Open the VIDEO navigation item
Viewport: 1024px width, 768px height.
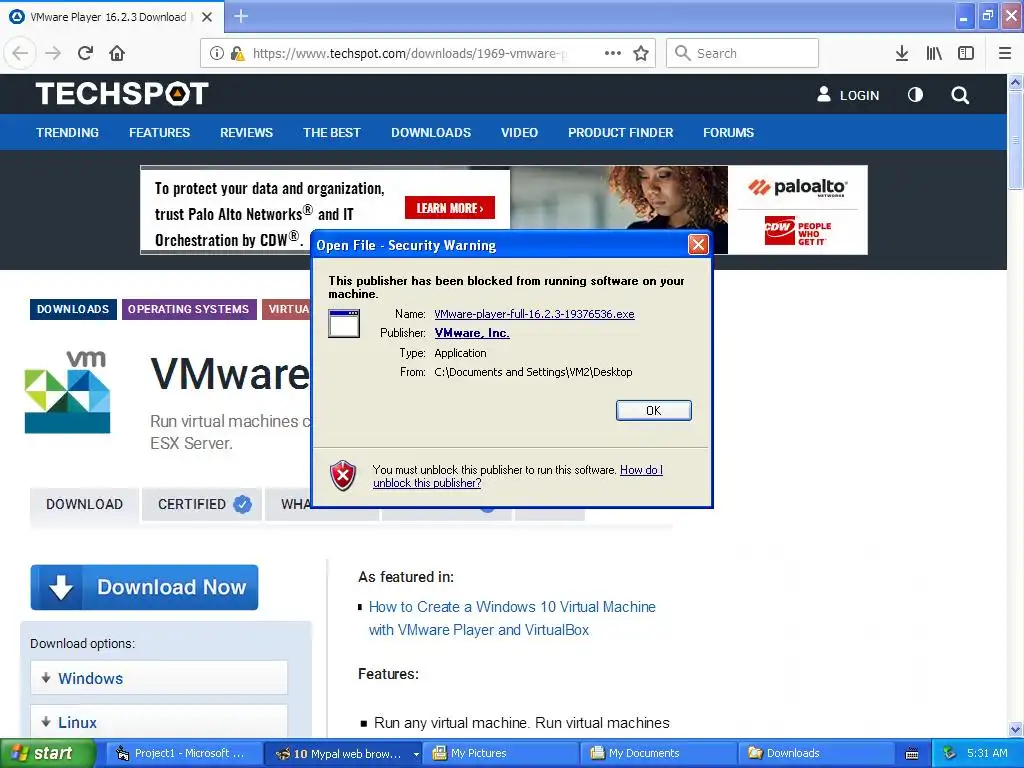point(519,133)
